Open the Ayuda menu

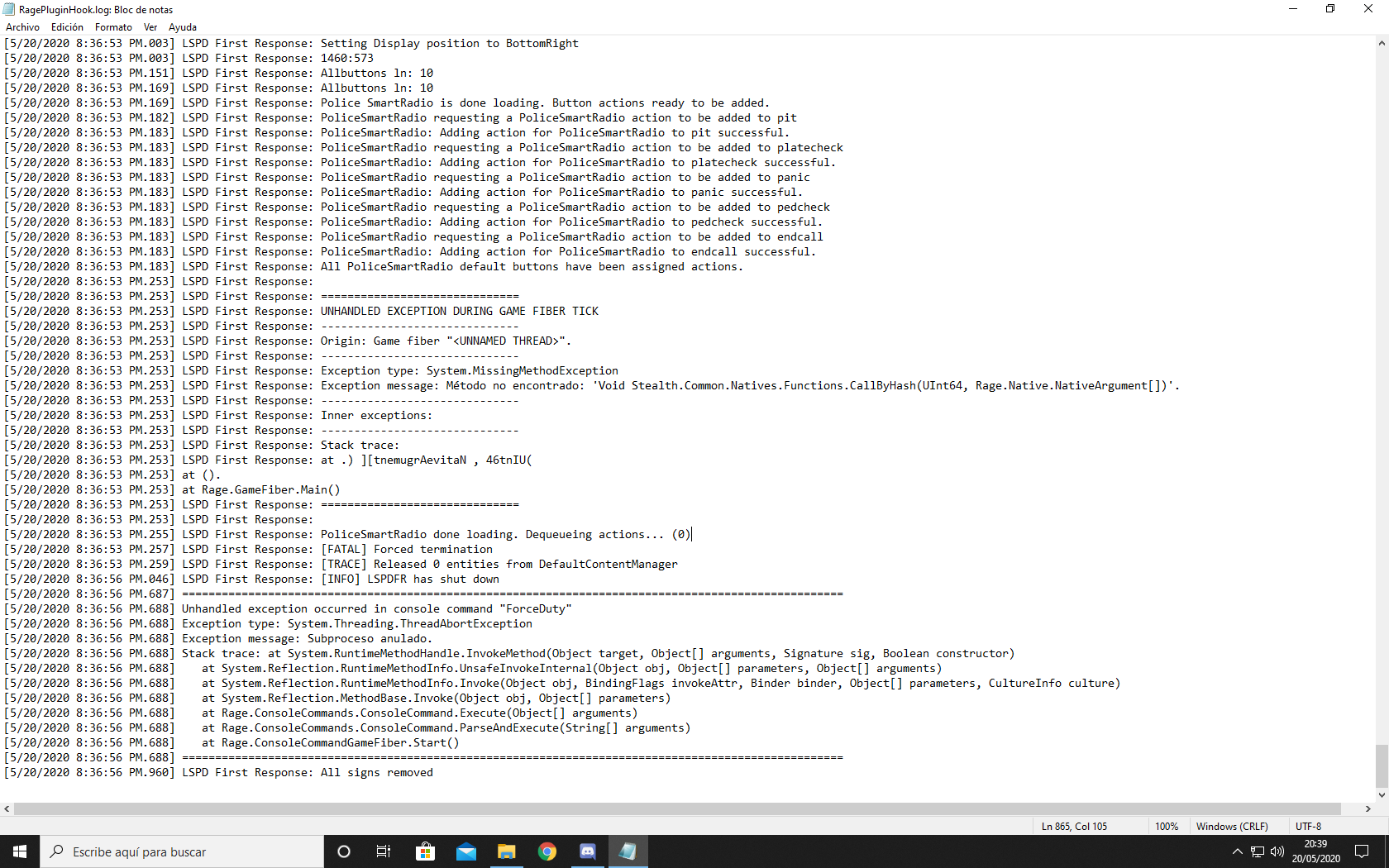[x=183, y=27]
